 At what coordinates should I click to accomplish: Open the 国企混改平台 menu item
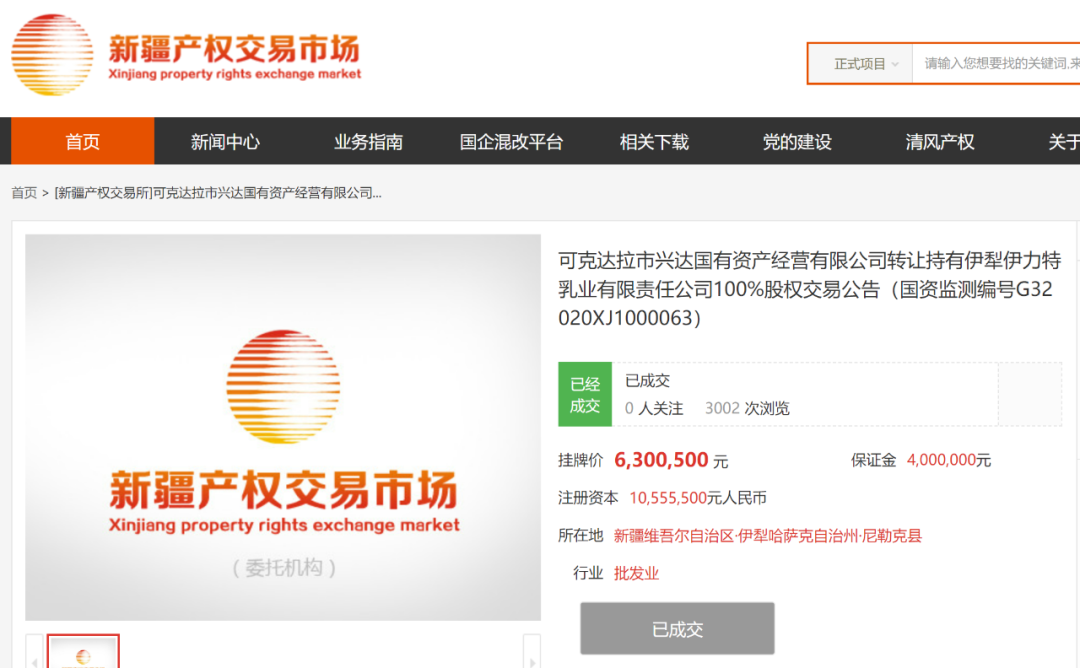point(511,141)
